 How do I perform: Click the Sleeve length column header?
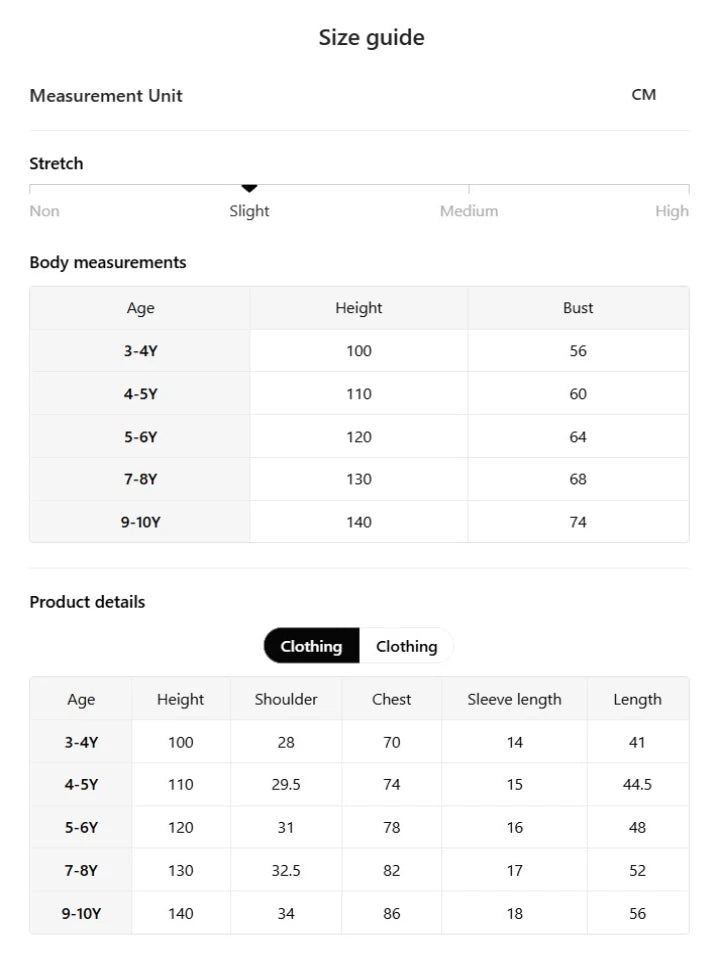click(514, 699)
